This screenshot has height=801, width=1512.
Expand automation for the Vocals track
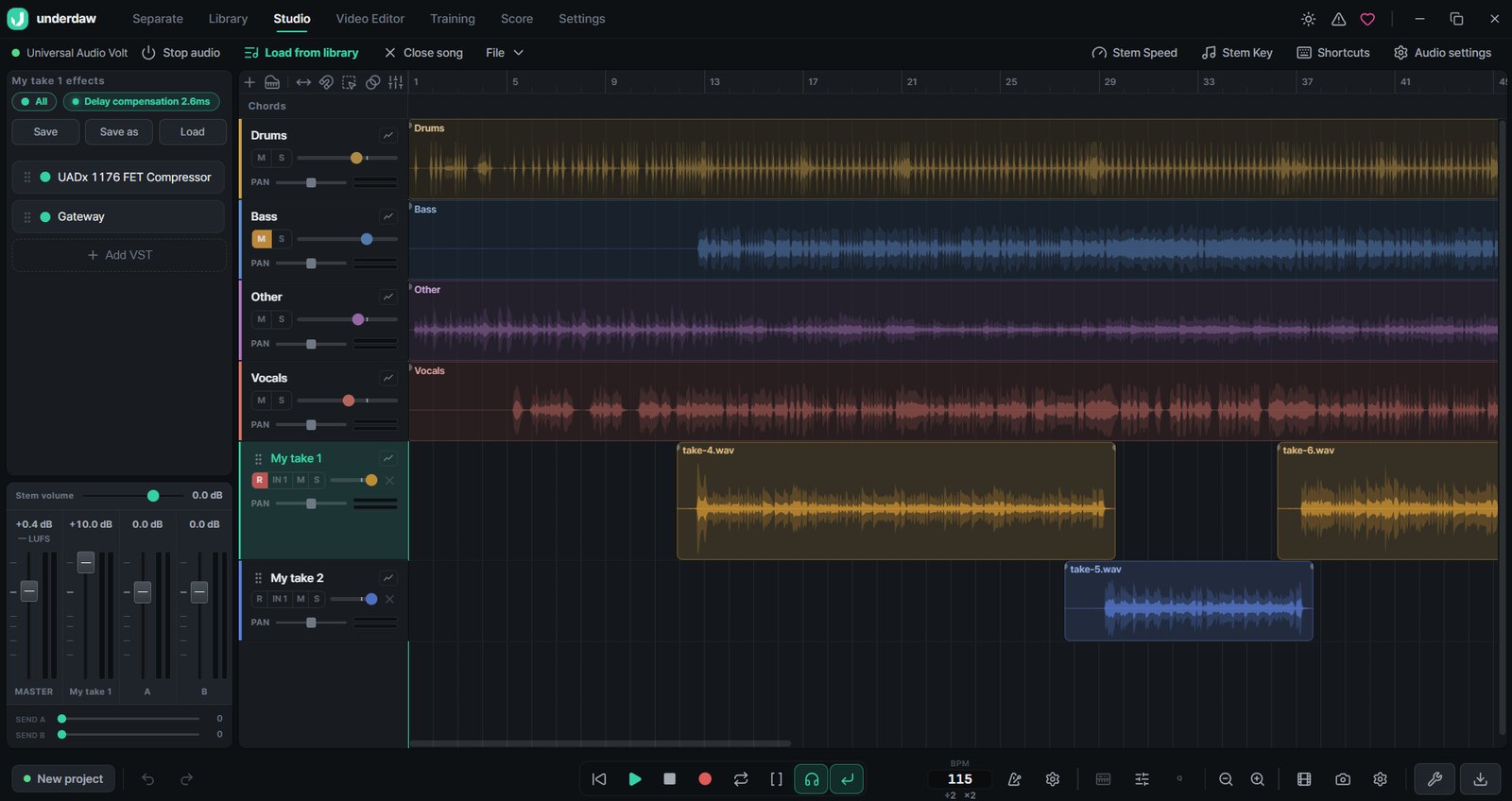[388, 378]
